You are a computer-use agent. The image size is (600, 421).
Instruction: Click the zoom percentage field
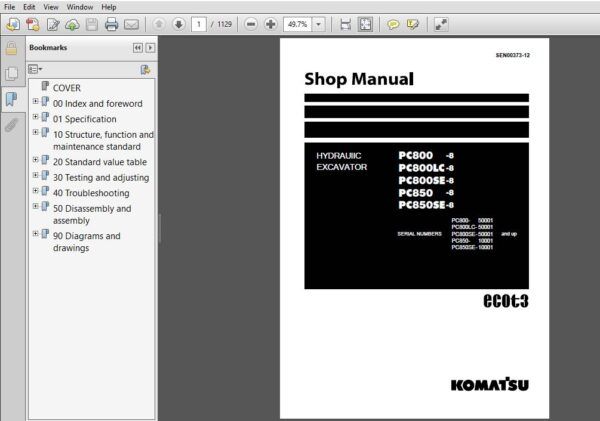[298, 24]
